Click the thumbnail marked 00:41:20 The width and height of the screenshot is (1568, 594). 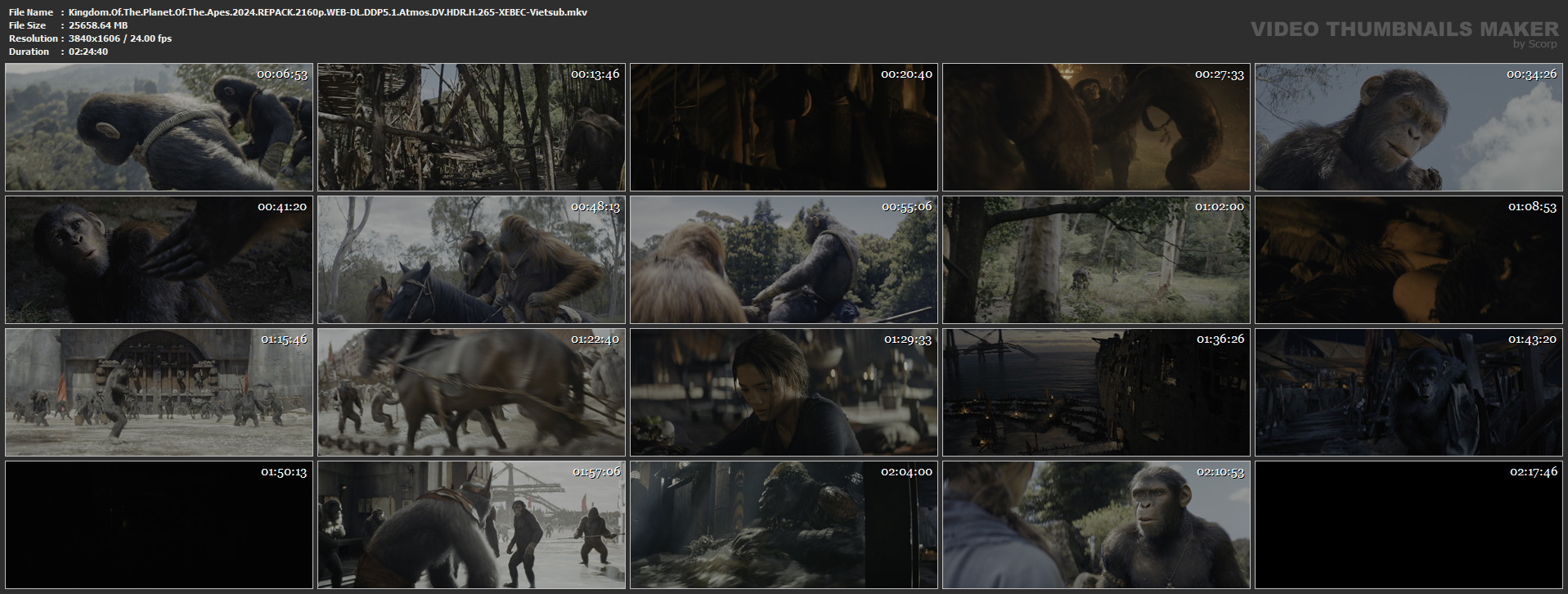click(159, 259)
